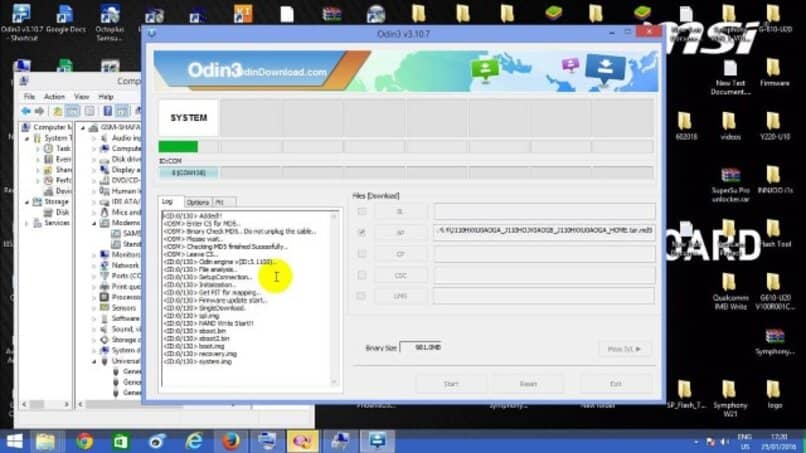The height and width of the screenshot is (453, 806).
Task: Toggle the BL file checkbox in Odin
Action: click(x=362, y=211)
